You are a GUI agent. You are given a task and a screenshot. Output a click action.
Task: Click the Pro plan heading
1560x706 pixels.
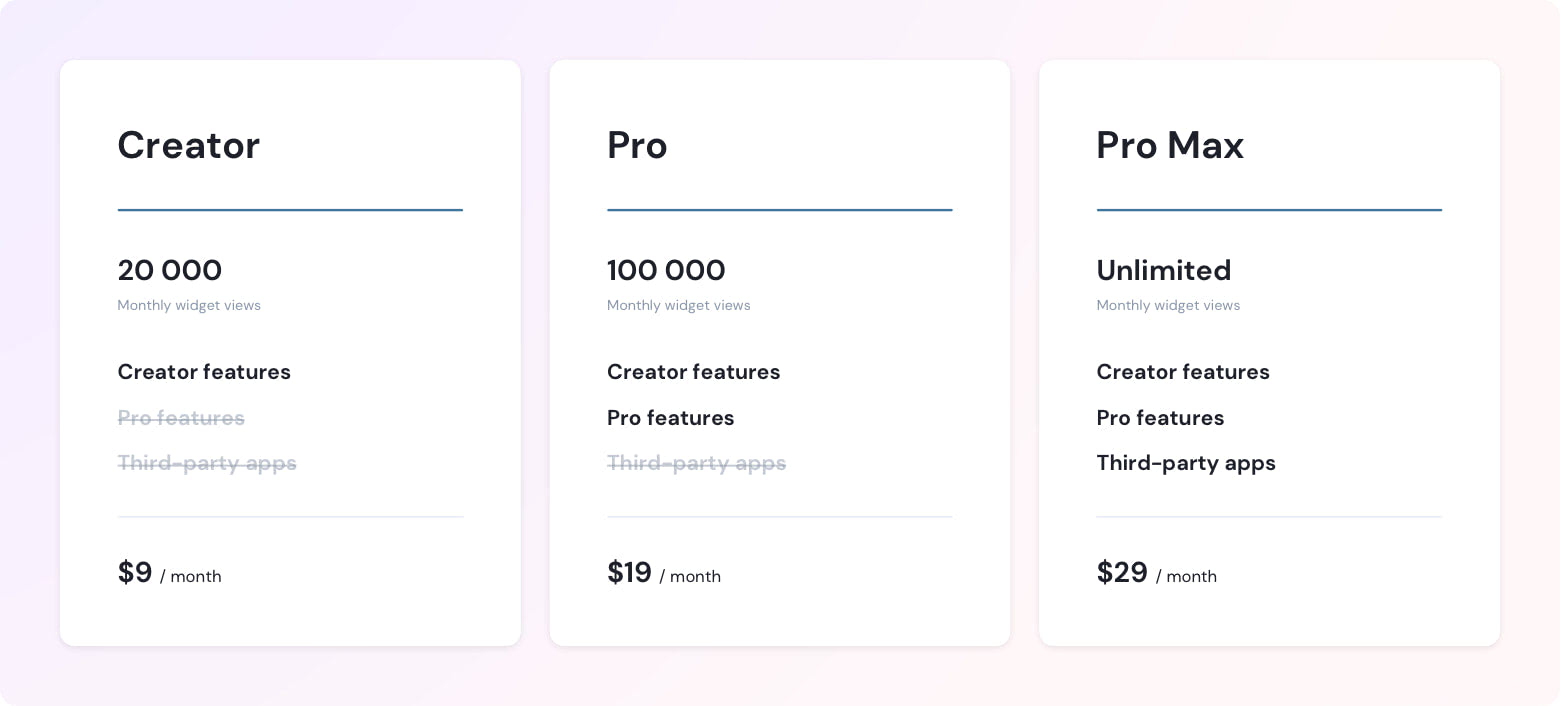(637, 145)
